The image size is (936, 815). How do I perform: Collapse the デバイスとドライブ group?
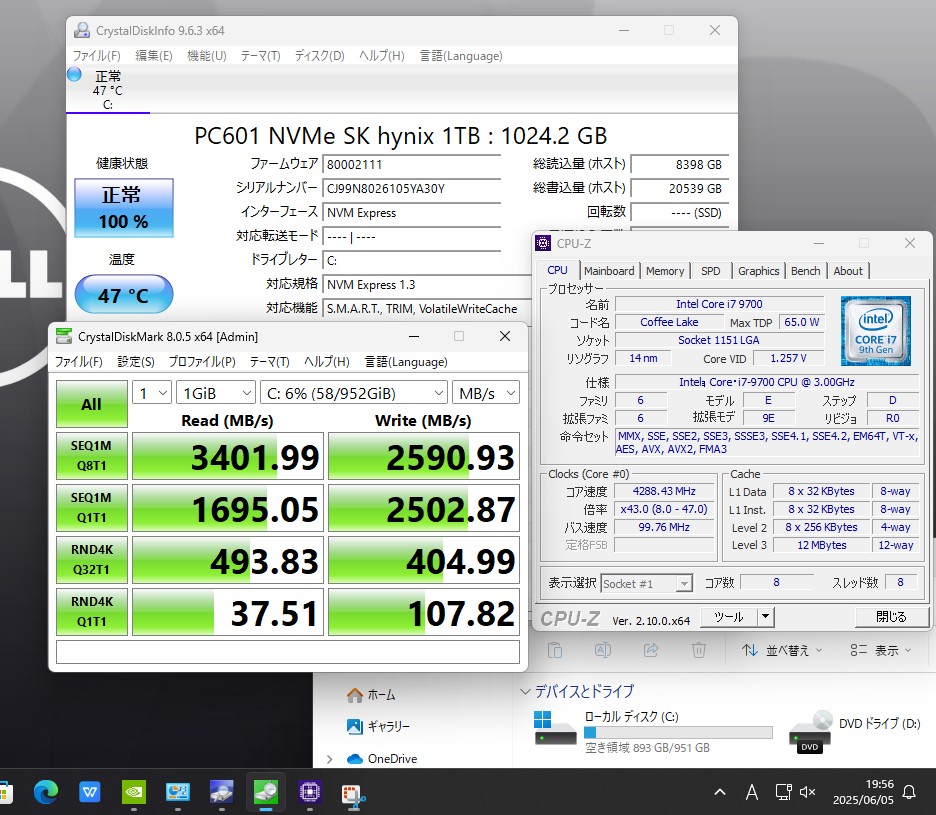[525, 691]
